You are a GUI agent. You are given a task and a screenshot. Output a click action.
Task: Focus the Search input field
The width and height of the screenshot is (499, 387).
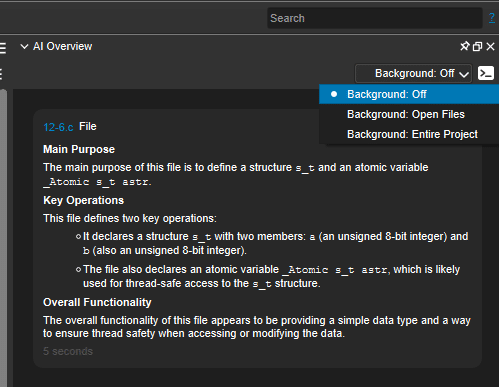point(375,18)
